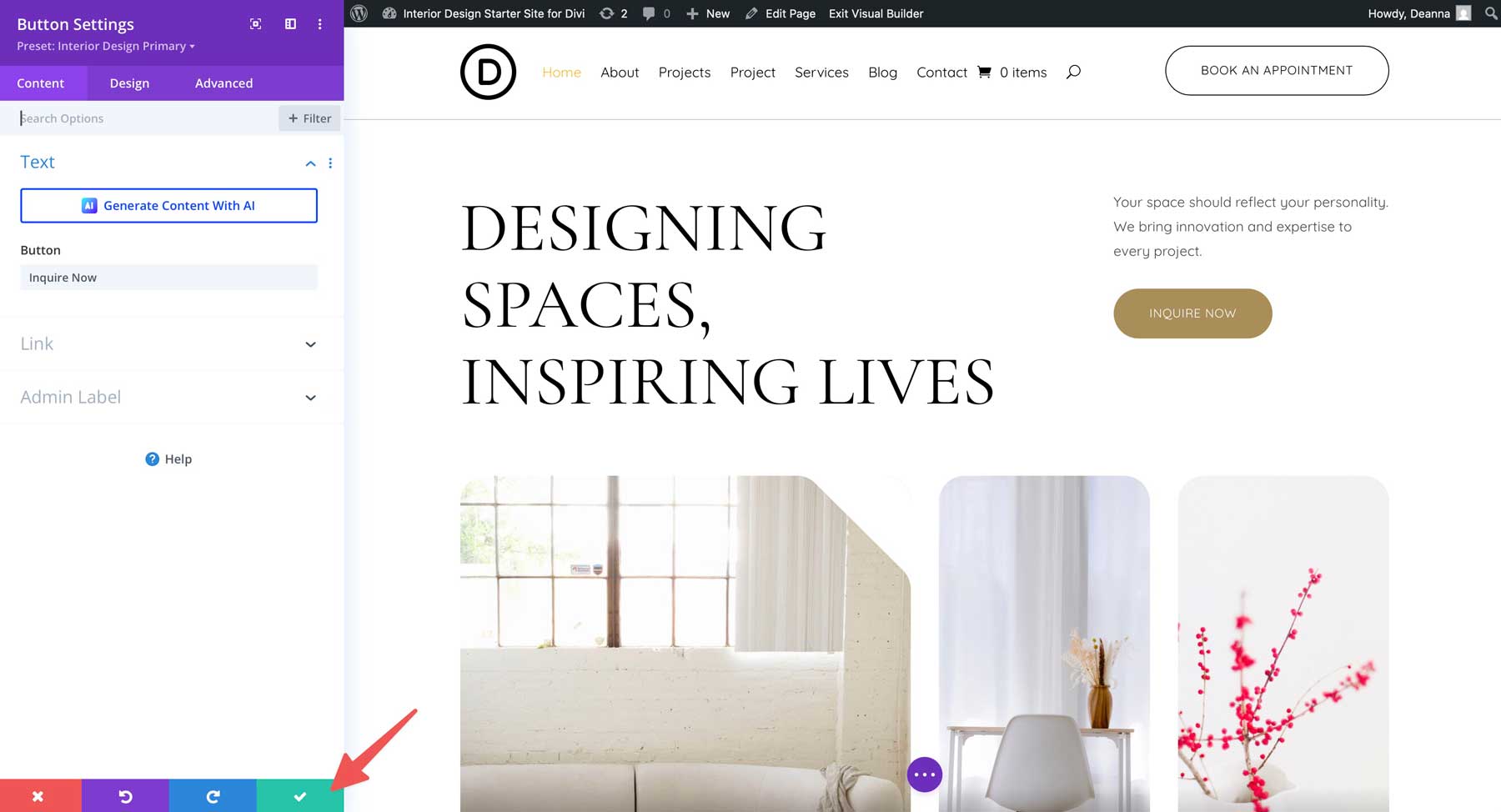
Task: Click the BOOK AN APPOINTMENT button
Action: [x=1276, y=70]
